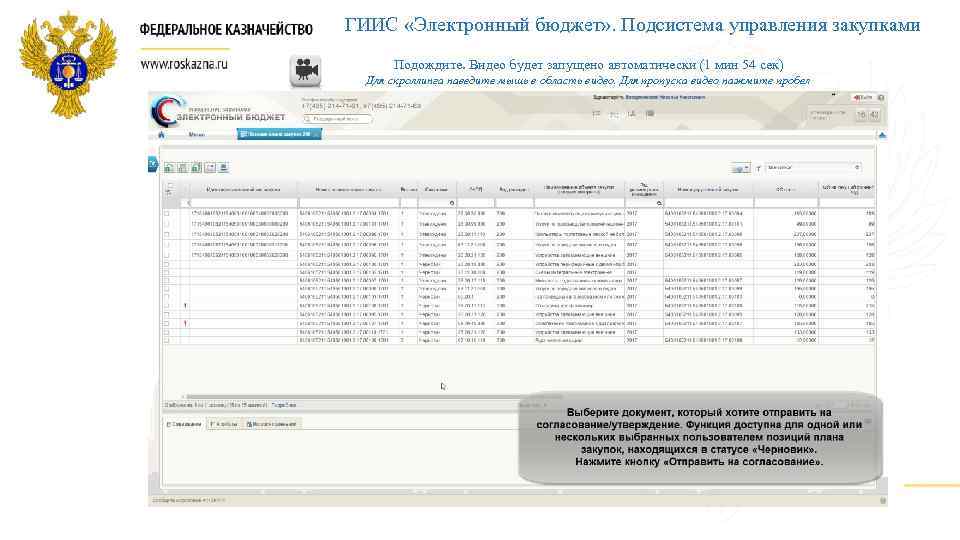Click the fourth header icon under user name
This screenshot has width=960, height=540.
650,113
